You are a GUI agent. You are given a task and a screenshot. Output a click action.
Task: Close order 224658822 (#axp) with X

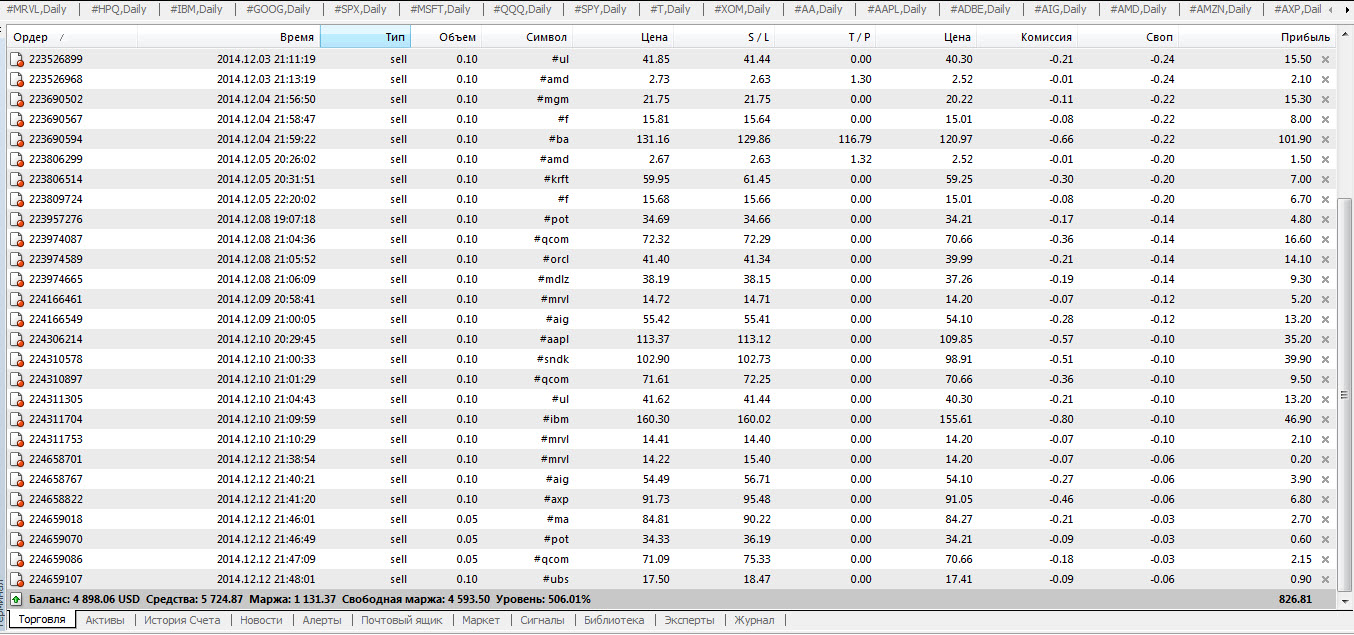pyautogui.click(x=1326, y=499)
